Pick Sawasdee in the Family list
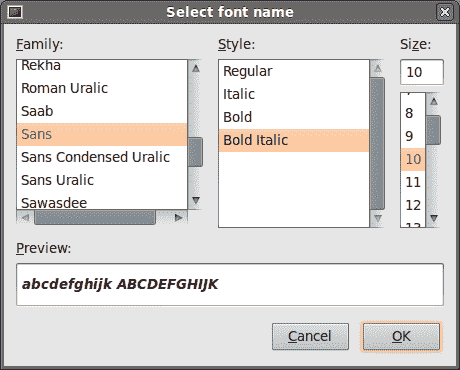This screenshot has height=370, width=460. (102, 201)
